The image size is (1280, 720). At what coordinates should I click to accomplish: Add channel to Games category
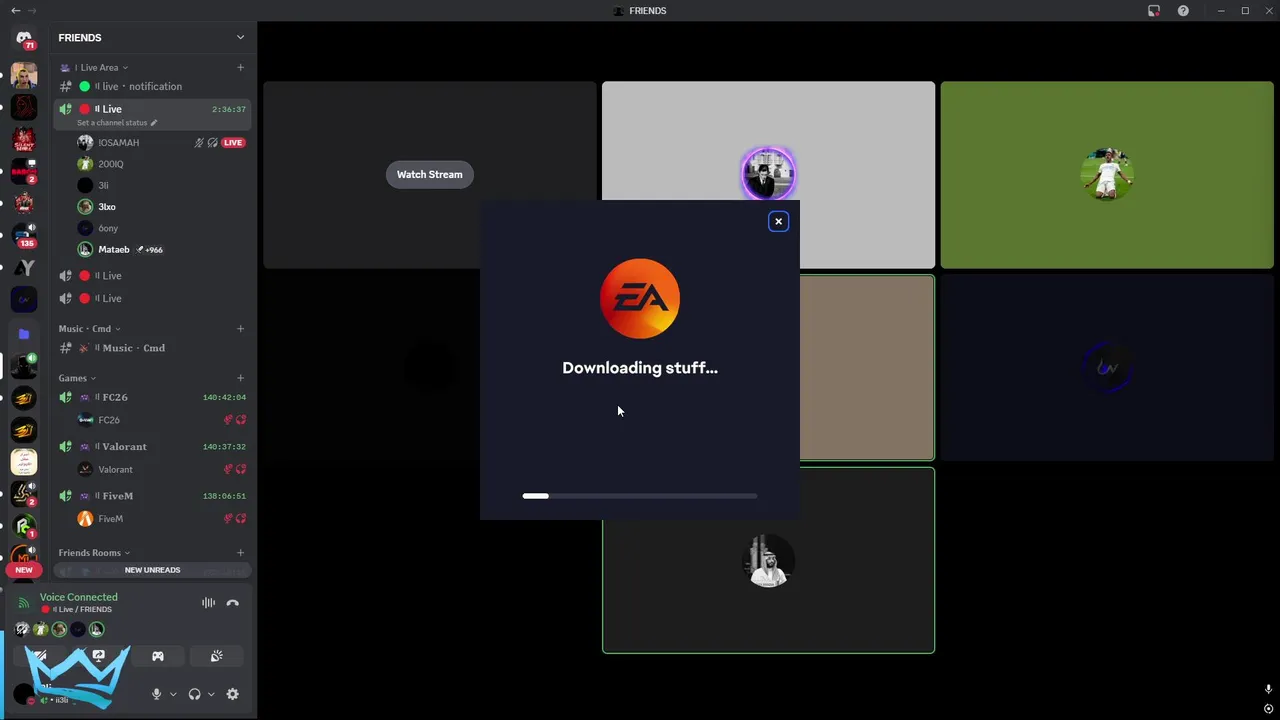tap(240, 378)
